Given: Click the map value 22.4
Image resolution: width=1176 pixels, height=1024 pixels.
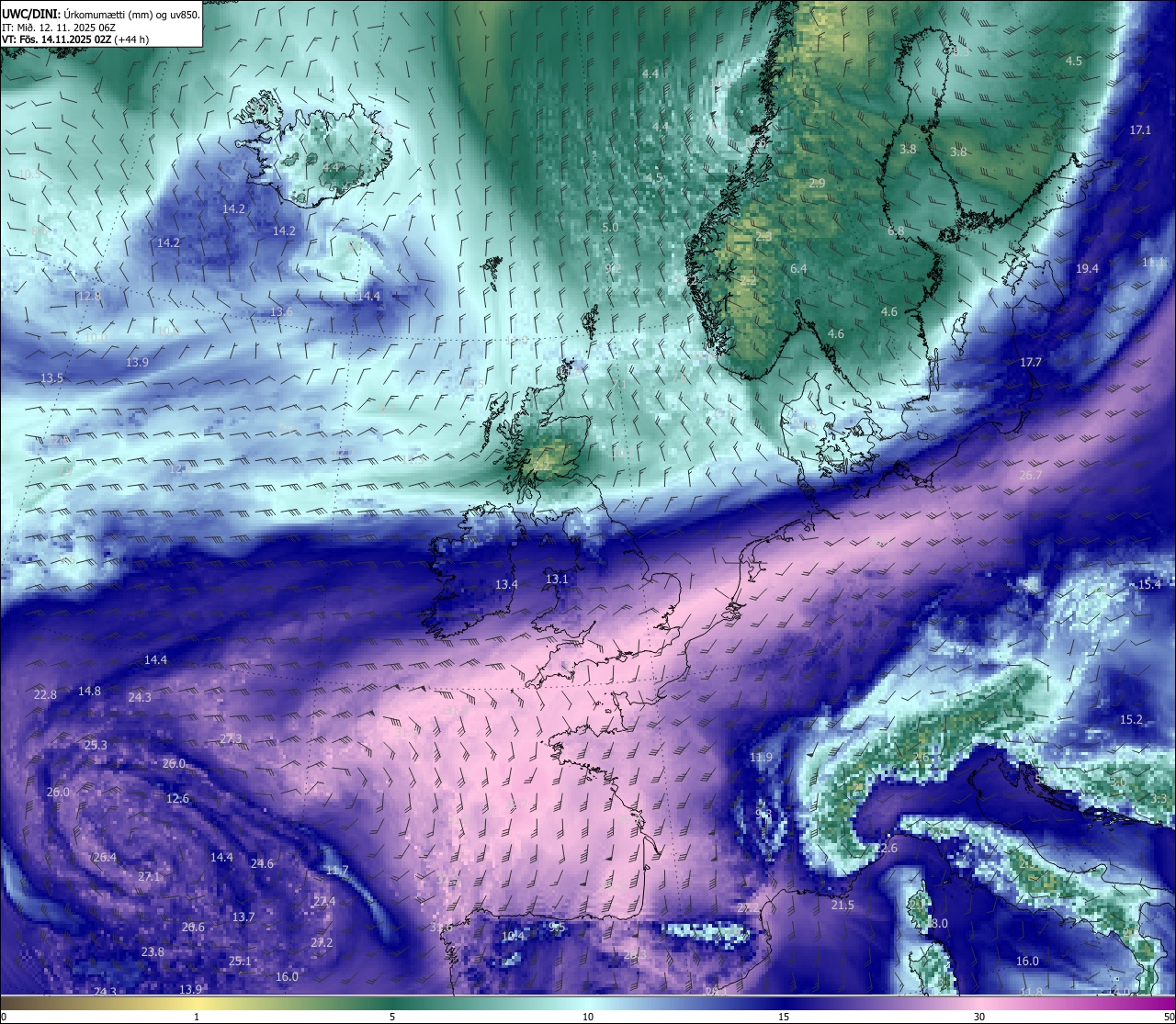Looking at the screenshot, I should (324, 902).
